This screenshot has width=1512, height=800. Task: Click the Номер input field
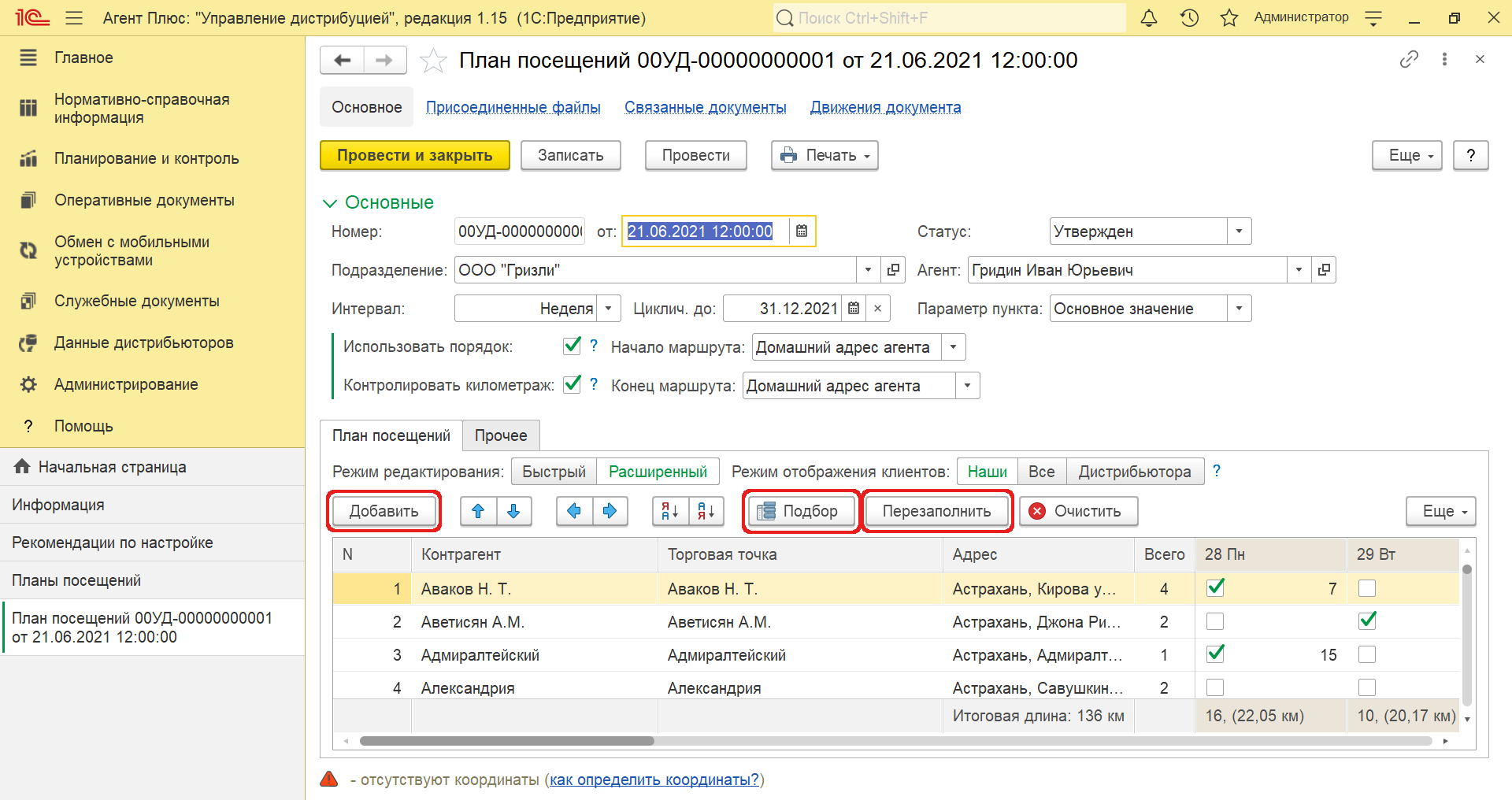click(520, 231)
